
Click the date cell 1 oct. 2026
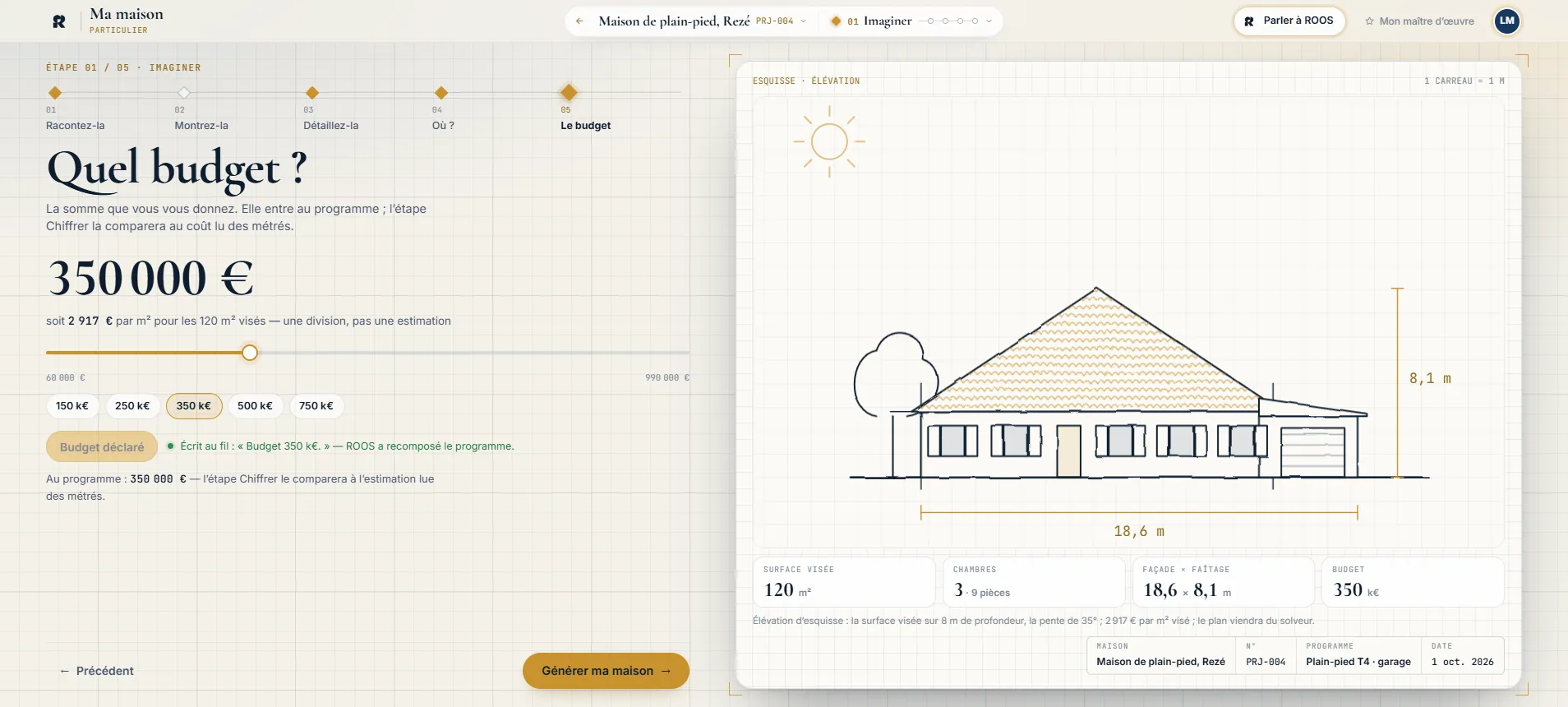[x=1463, y=655]
